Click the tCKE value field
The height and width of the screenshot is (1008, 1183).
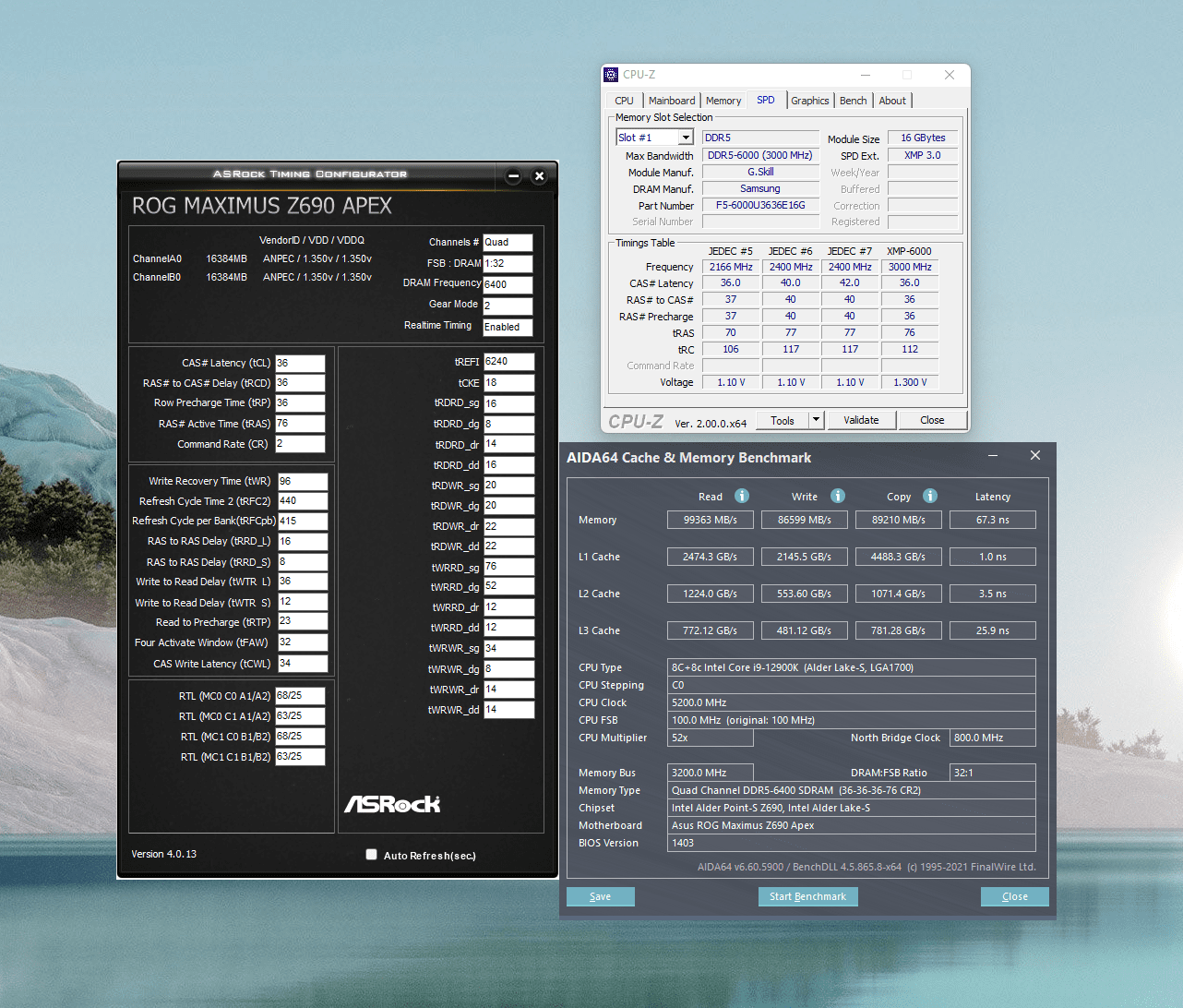[508, 382]
